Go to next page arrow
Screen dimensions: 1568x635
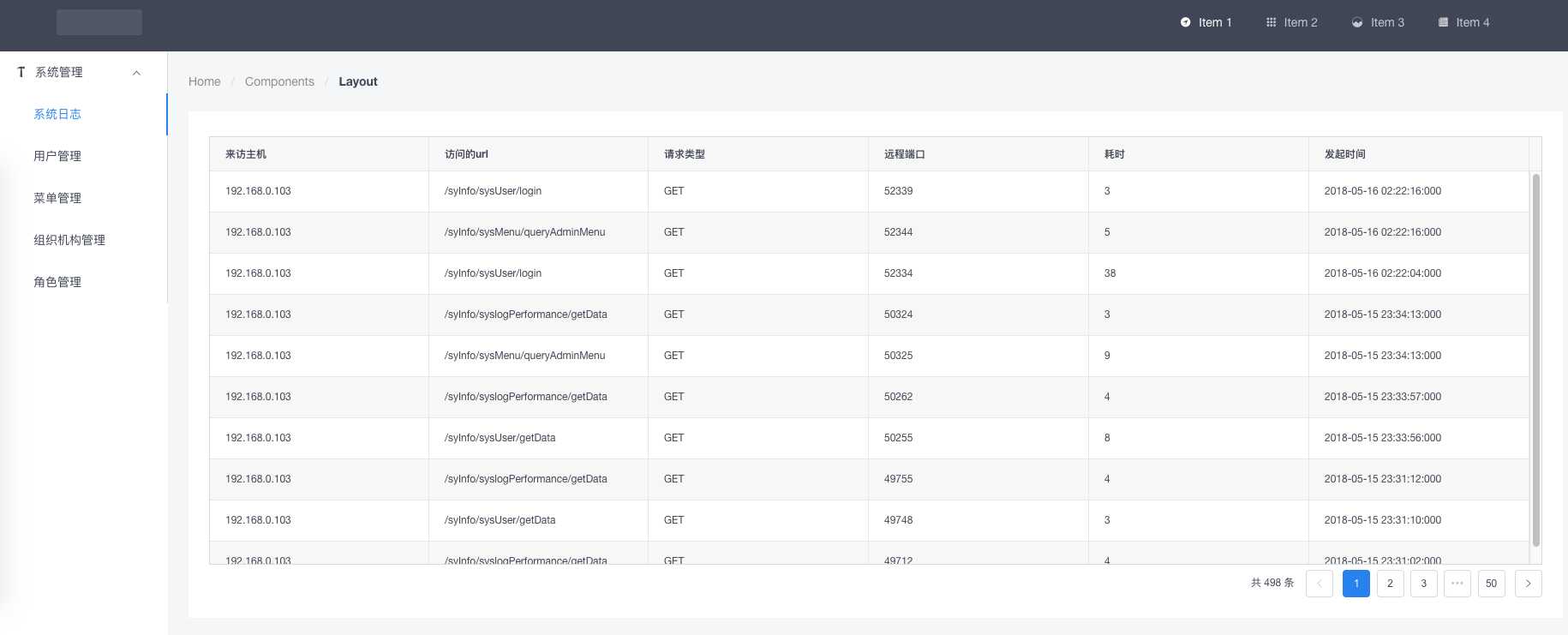(x=1529, y=584)
